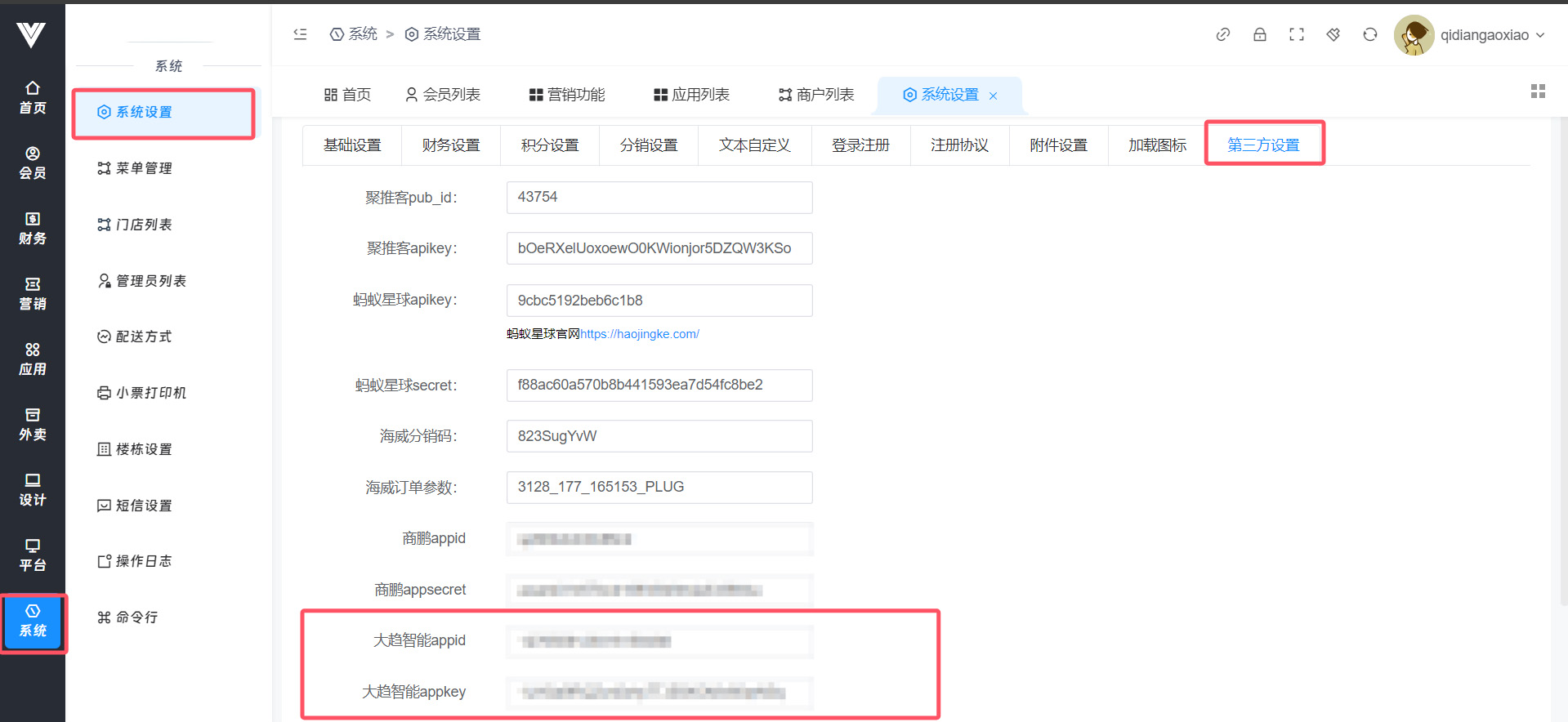1568x722 pixels.
Task: Close the 系统设置 tab
Action: [x=993, y=96]
